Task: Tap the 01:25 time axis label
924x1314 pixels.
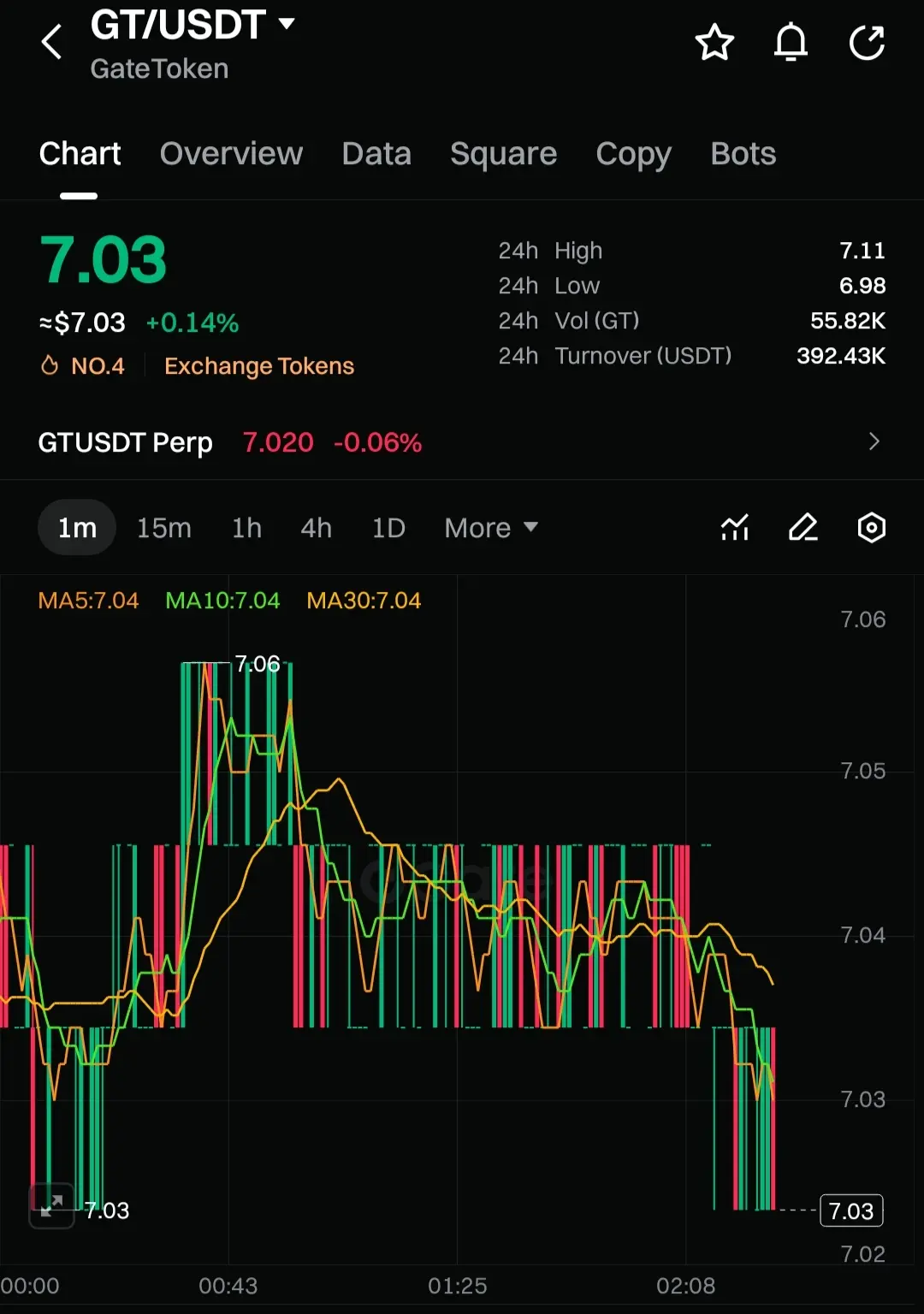Action: pyautogui.click(x=458, y=1286)
